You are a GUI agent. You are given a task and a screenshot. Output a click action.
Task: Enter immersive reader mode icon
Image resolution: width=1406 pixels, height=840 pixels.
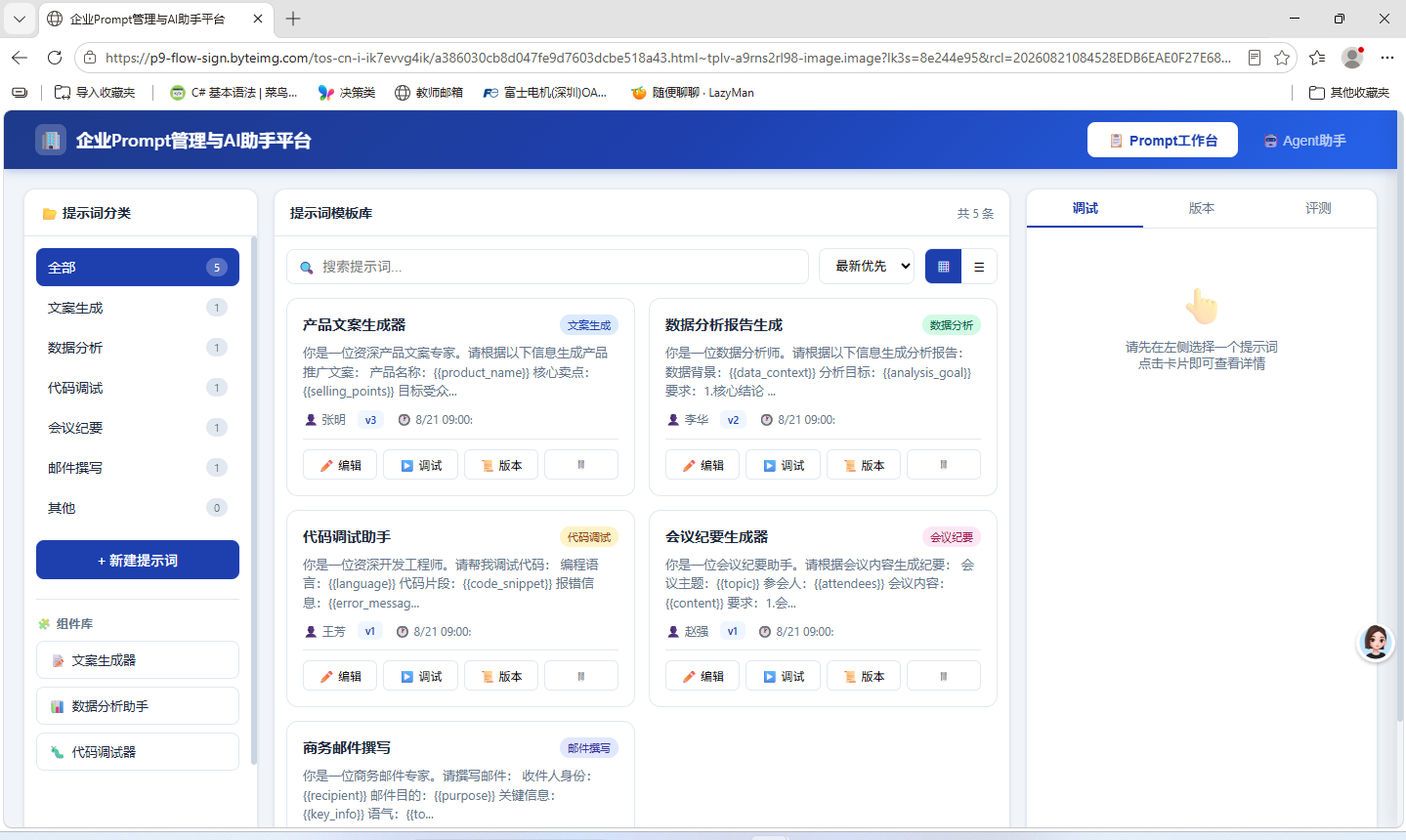click(x=1255, y=58)
